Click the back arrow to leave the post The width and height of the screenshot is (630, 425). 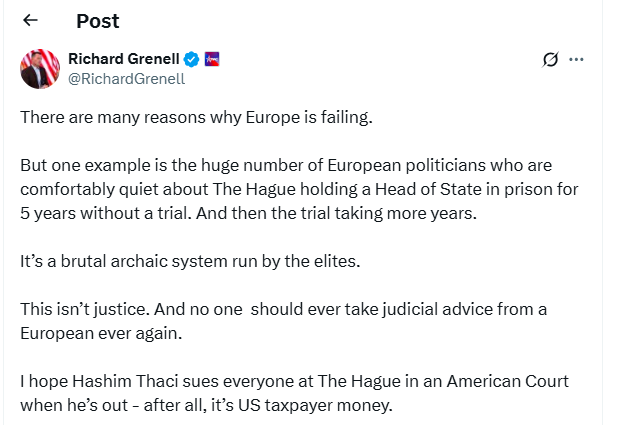tap(30, 20)
